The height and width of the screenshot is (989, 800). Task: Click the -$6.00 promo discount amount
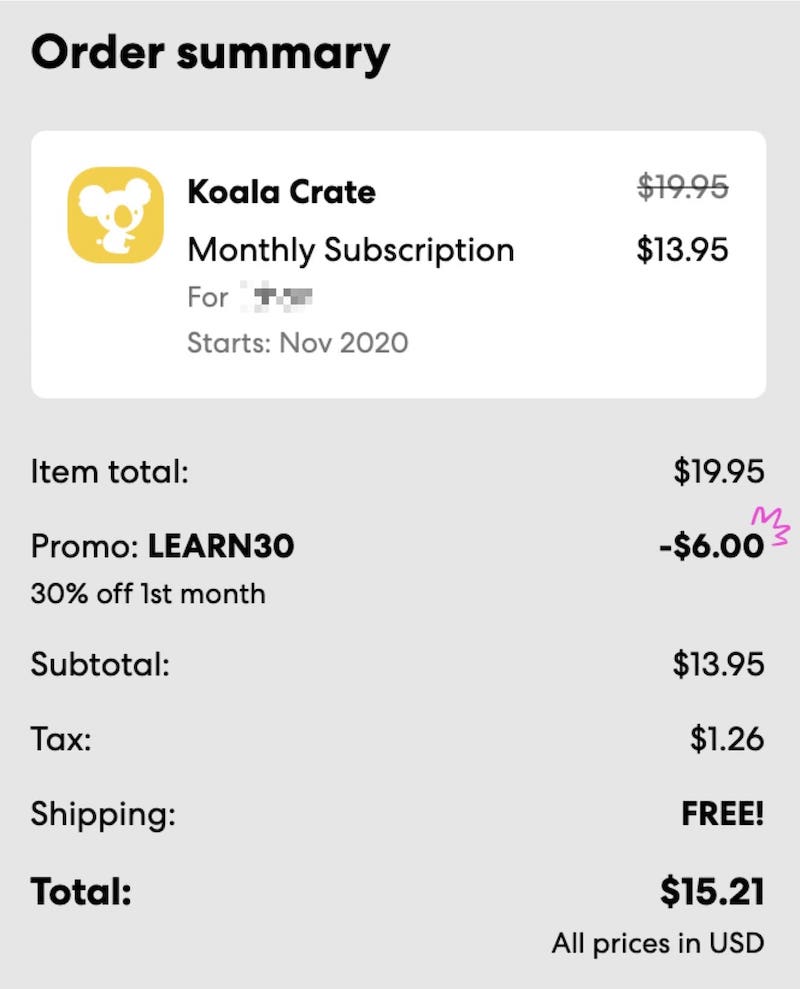[711, 547]
